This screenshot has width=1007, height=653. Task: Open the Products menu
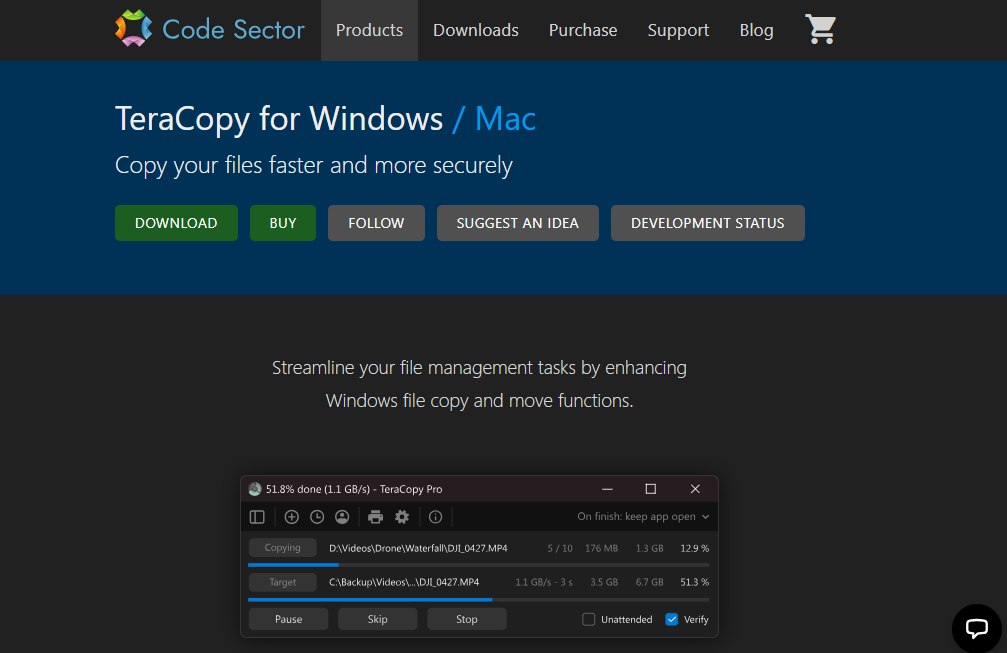(x=369, y=30)
